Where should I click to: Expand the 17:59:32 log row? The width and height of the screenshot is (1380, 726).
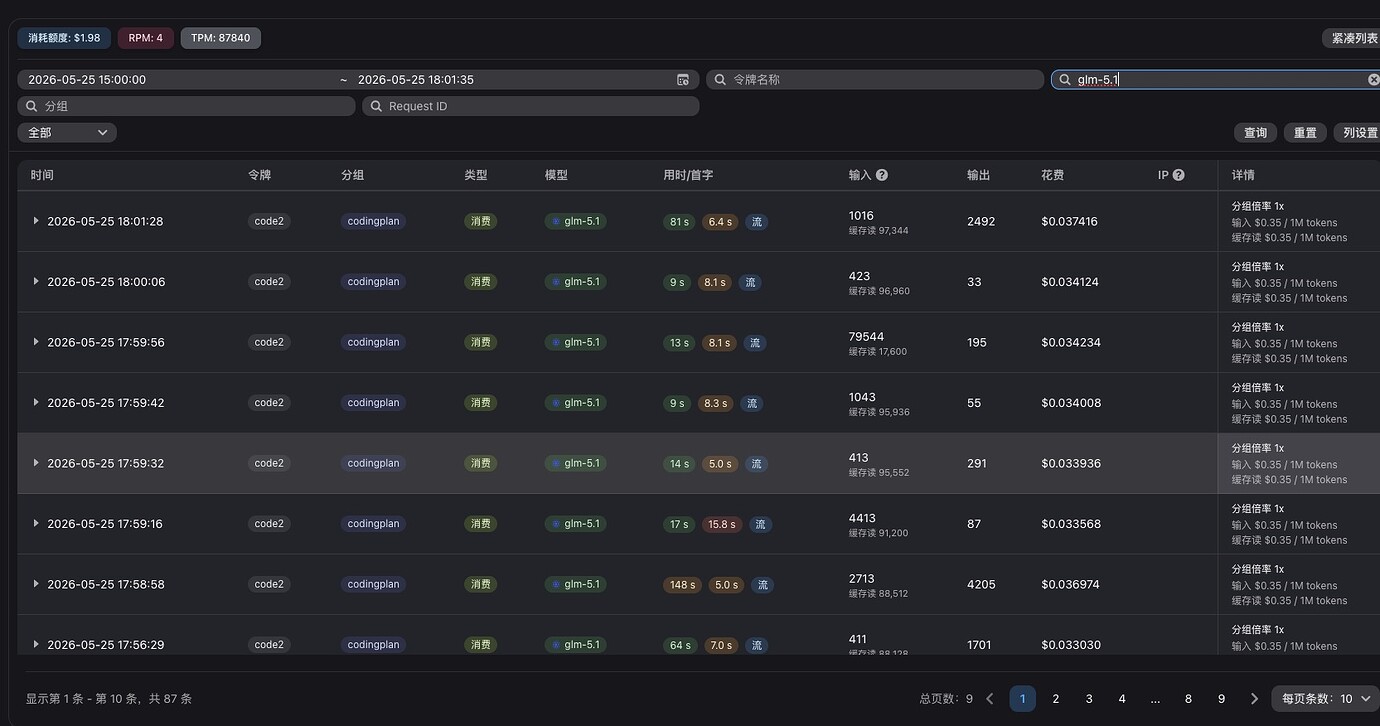click(x=36, y=463)
